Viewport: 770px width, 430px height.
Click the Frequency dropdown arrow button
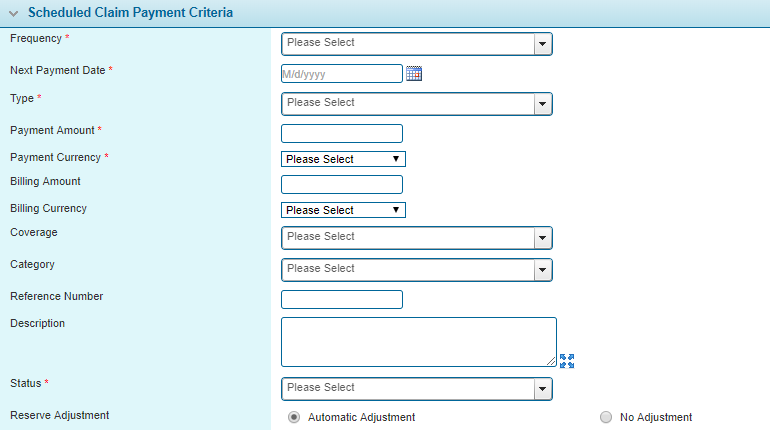[542, 44]
